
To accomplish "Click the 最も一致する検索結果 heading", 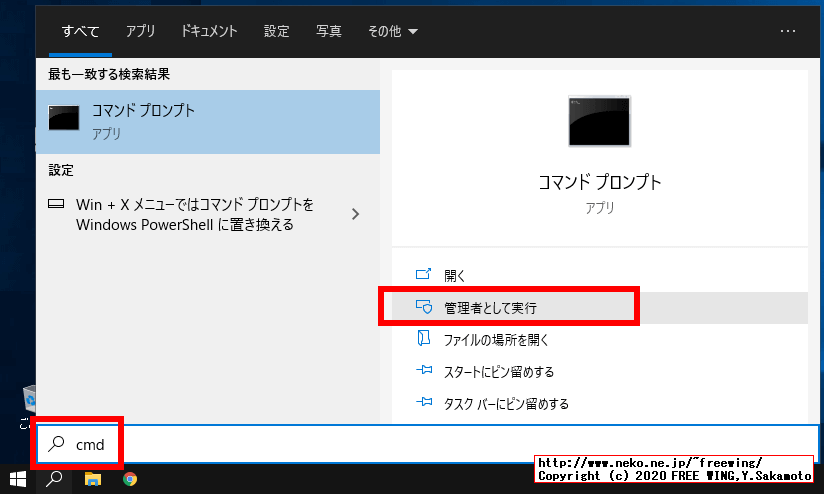I will (109, 74).
